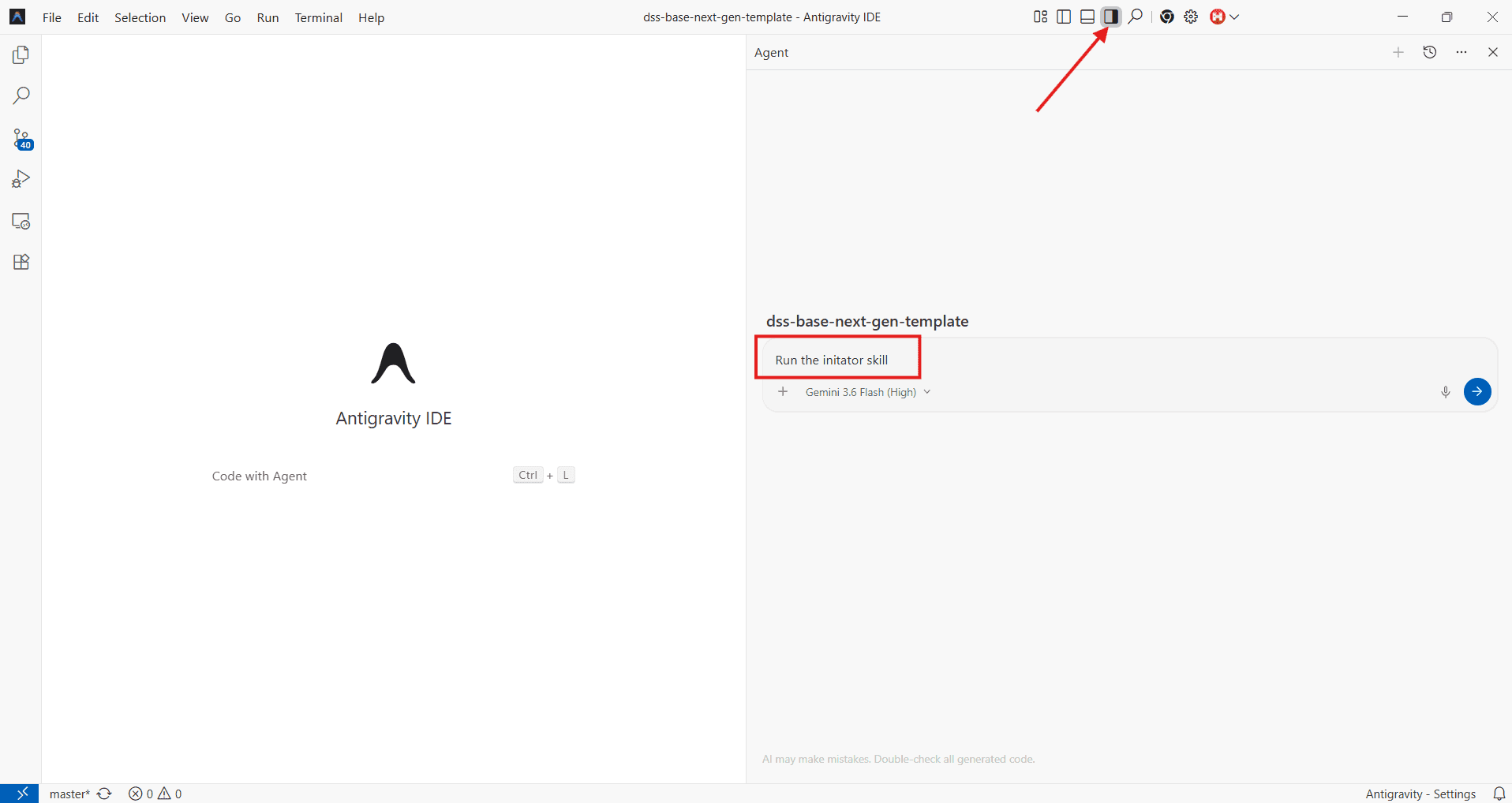The width and height of the screenshot is (1512, 803).
Task: Open the Remote Explorer view
Action: point(21,221)
